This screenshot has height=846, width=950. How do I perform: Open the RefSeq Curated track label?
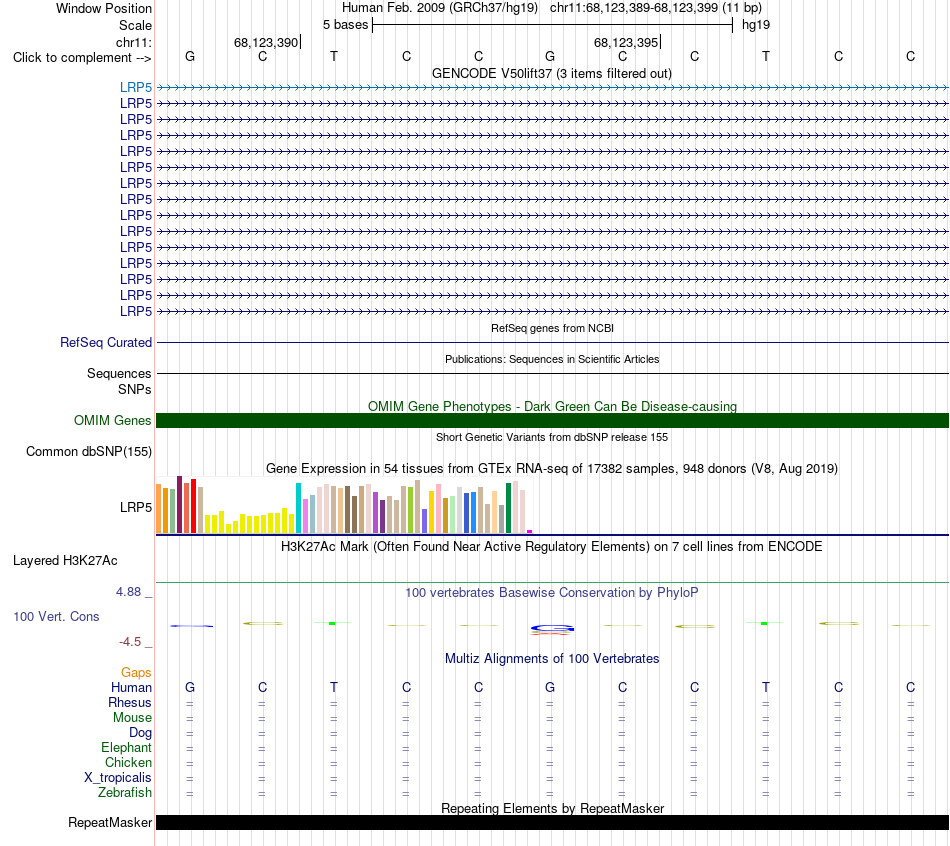[106, 342]
